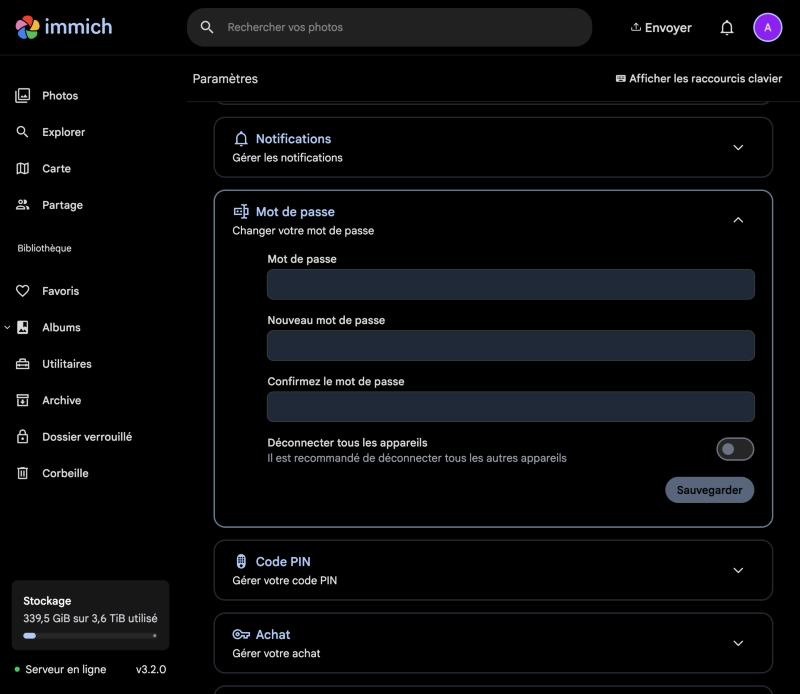
Task: Focus the Rechercher vos photos search field
Action: click(389, 27)
